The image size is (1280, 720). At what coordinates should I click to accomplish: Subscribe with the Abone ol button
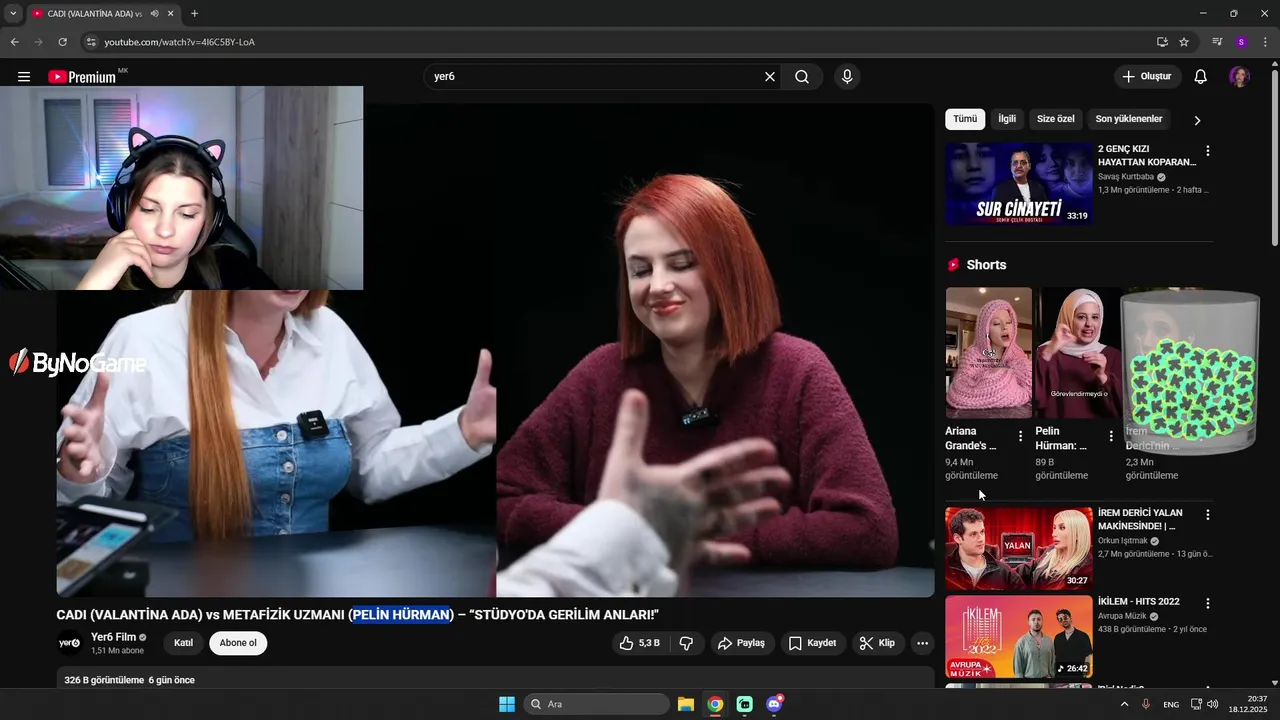tap(238, 643)
